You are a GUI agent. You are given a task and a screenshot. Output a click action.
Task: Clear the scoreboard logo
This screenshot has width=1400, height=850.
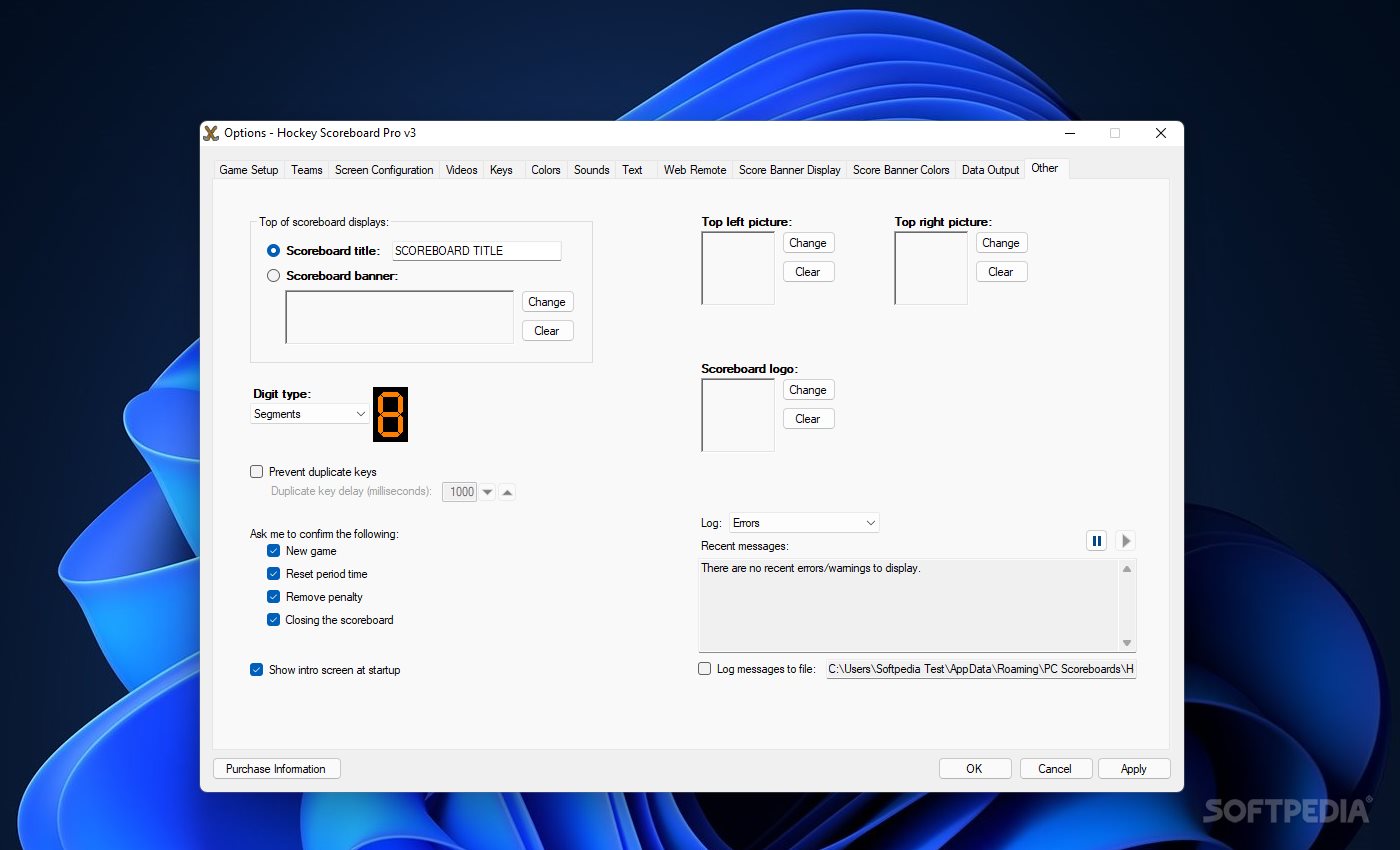[808, 419]
